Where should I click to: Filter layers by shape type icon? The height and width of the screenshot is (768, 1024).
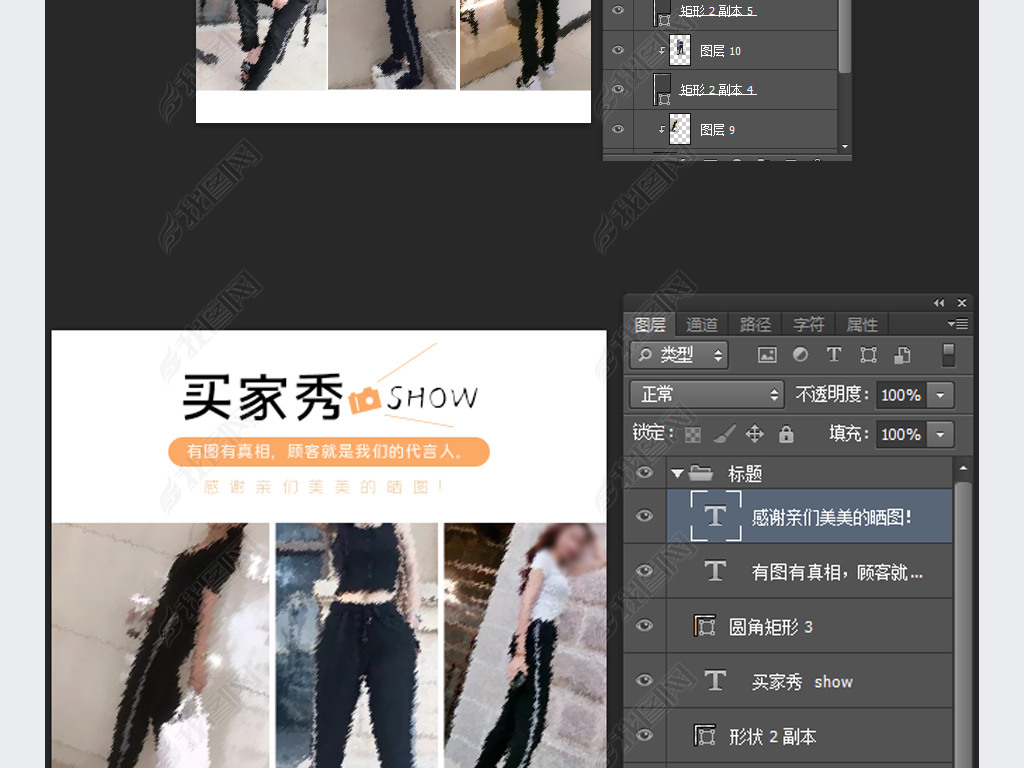868,355
